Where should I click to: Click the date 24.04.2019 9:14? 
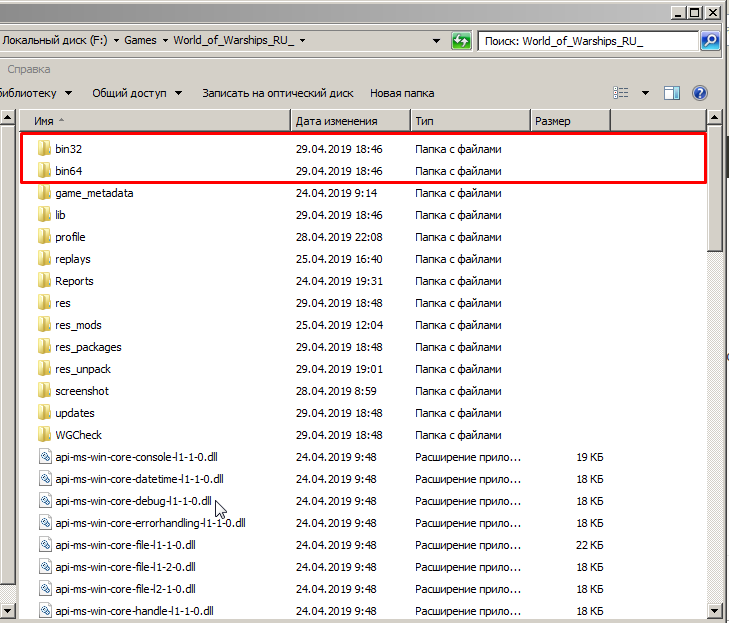coord(337,193)
